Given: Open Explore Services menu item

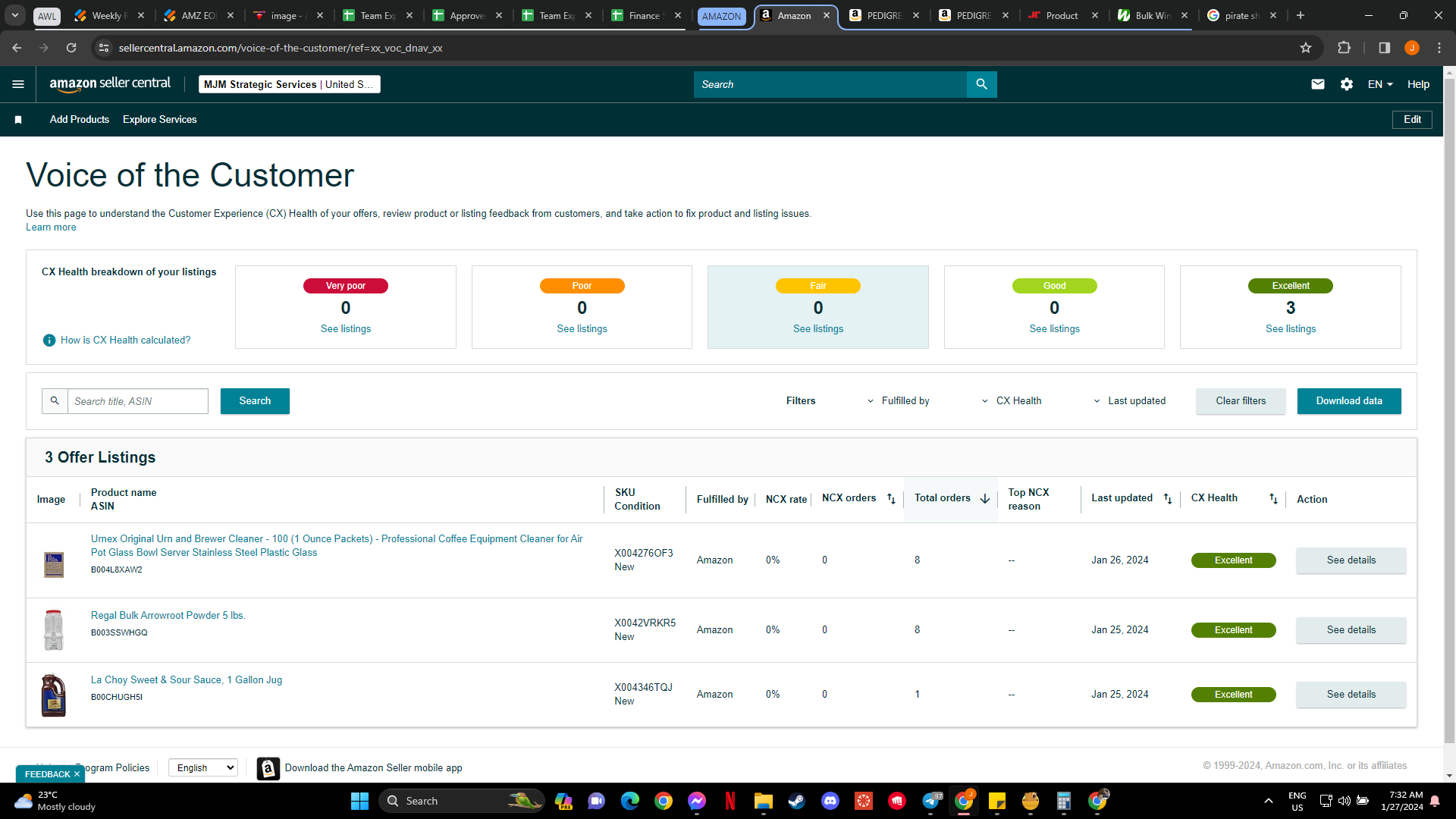Looking at the screenshot, I should 160,120.
